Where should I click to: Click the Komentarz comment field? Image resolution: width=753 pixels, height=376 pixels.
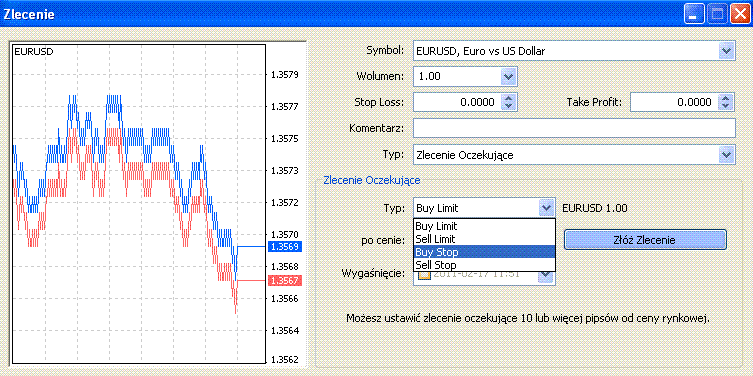574,128
